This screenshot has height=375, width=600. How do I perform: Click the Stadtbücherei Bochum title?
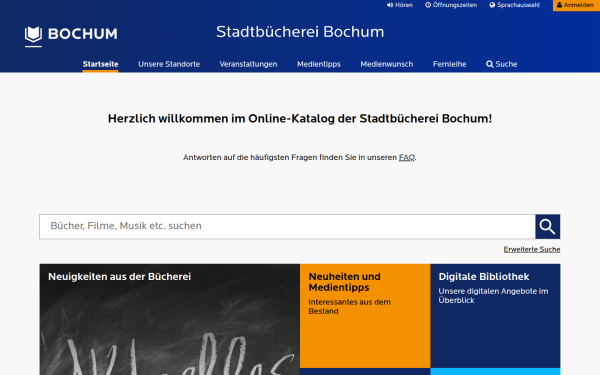tap(300, 32)
